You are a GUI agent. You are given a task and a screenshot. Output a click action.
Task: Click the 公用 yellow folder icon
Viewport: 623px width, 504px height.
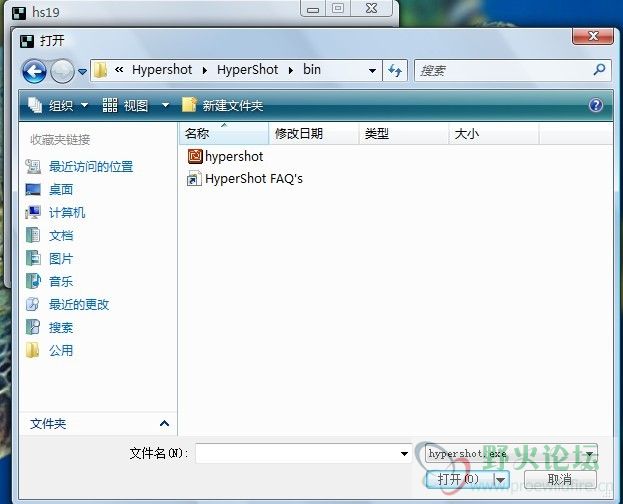click(x=33, y=350)
